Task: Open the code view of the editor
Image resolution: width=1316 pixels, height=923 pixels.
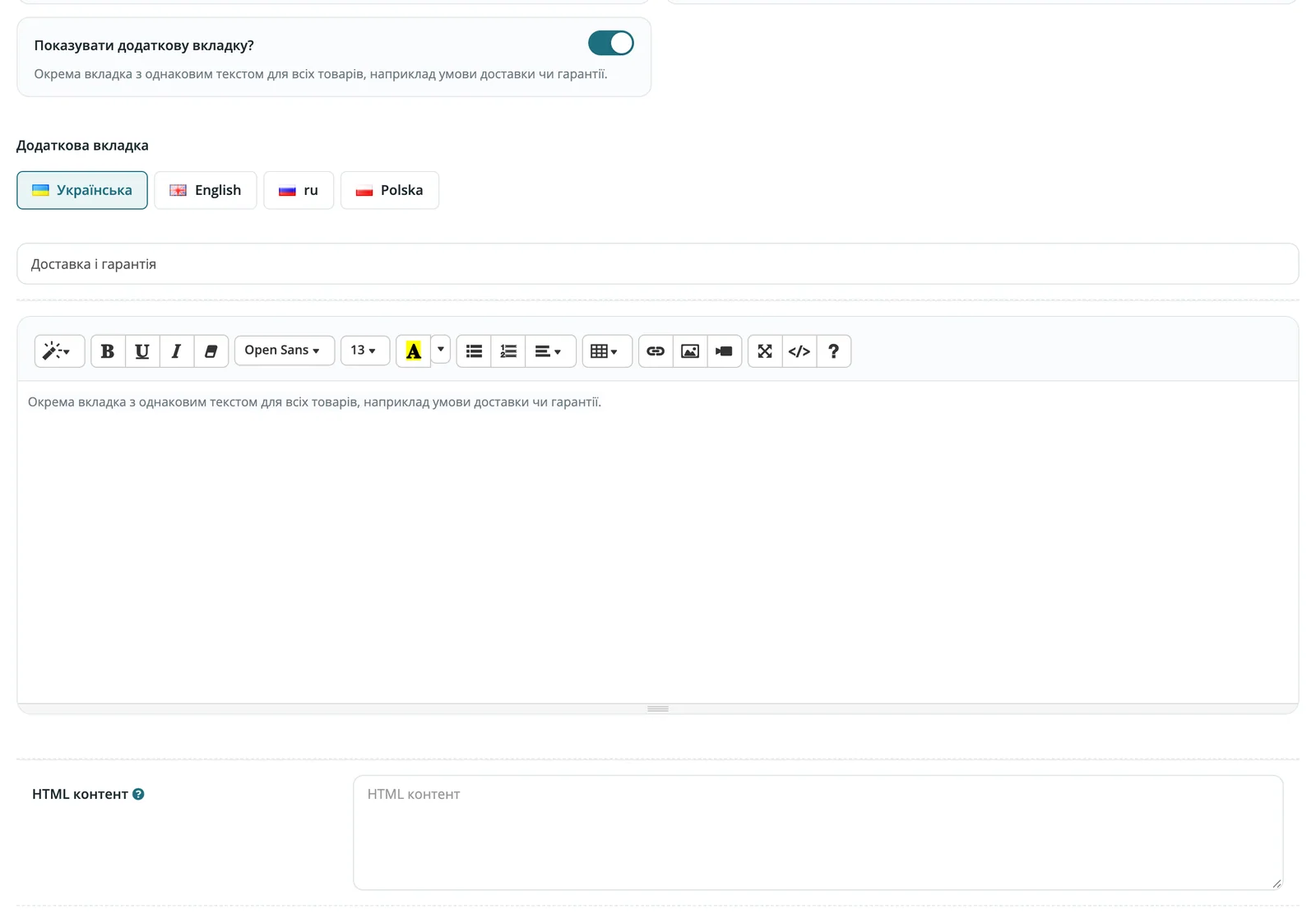Action: (x=799, y=351)
